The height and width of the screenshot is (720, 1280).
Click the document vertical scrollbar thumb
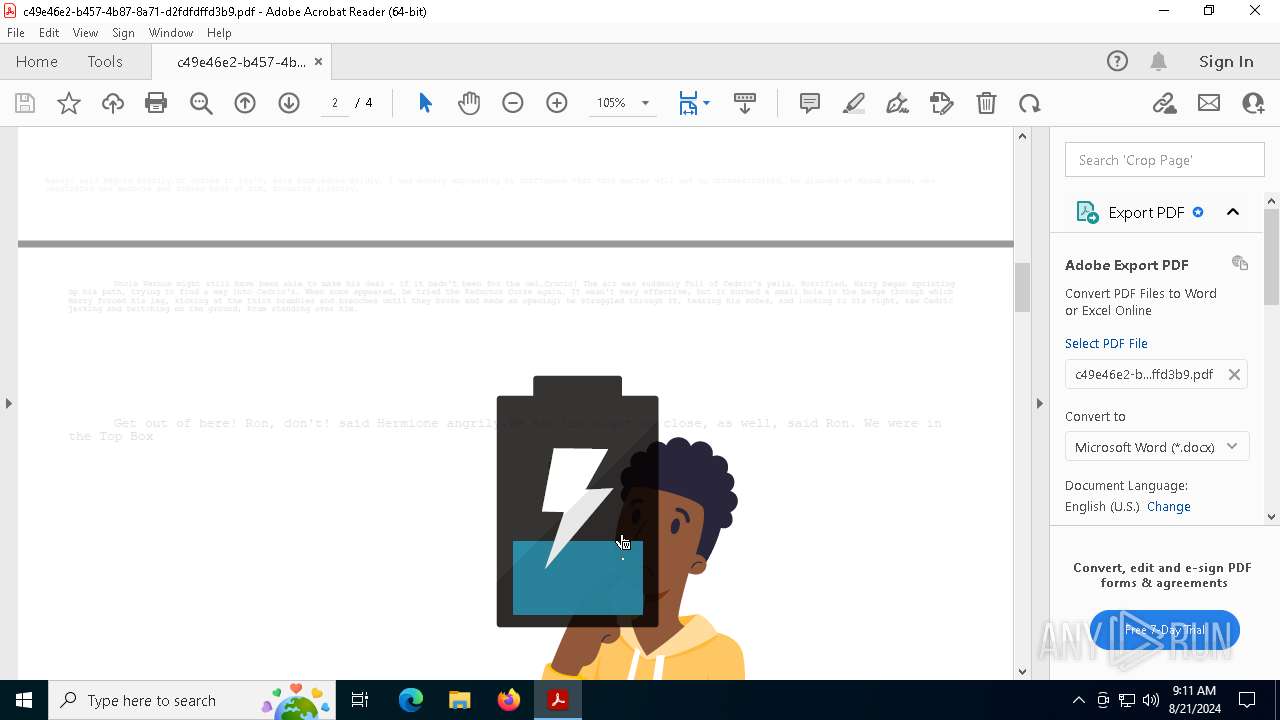(1022, 287)
